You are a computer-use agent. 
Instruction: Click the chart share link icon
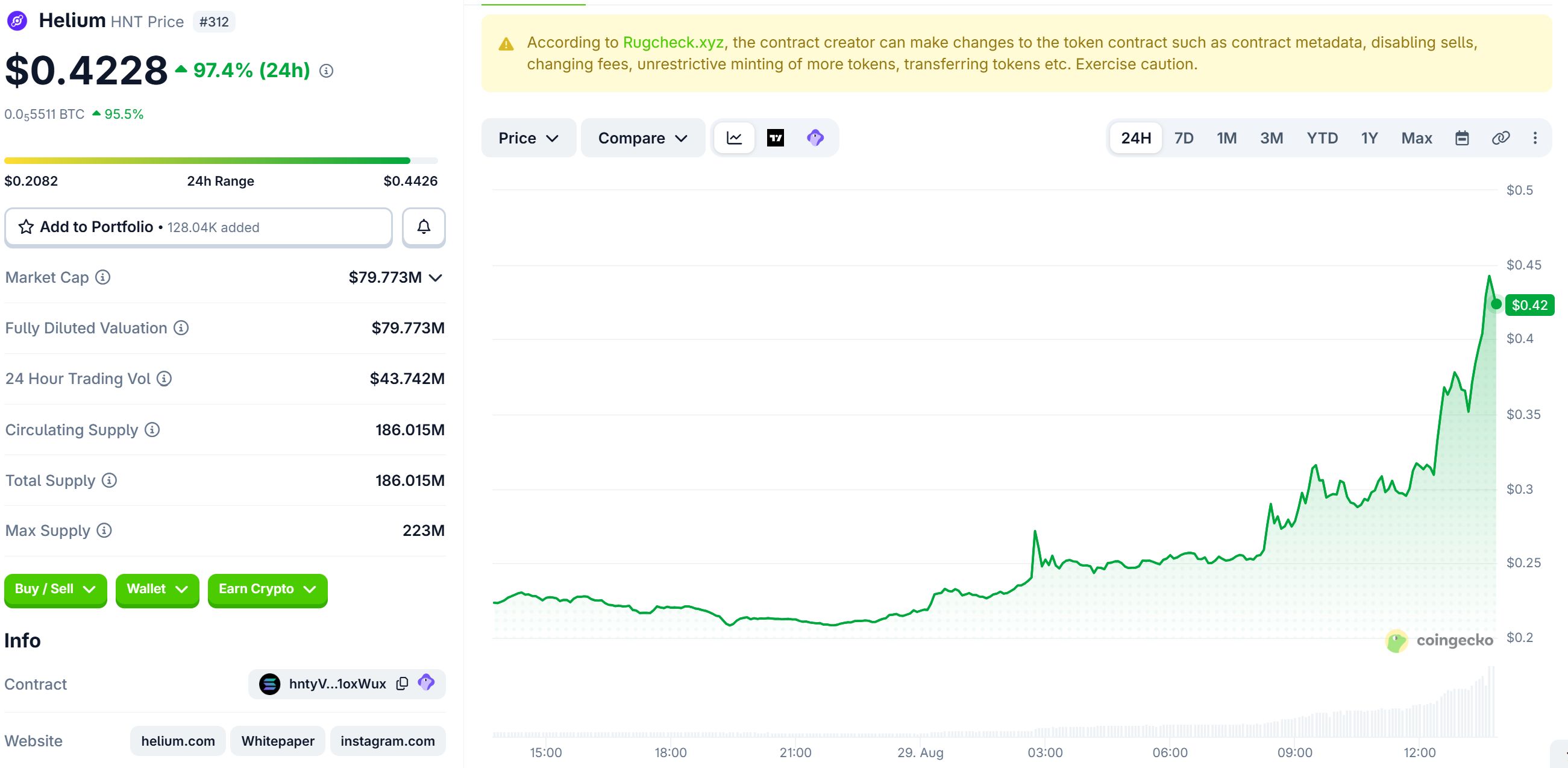pos(1501,138)
